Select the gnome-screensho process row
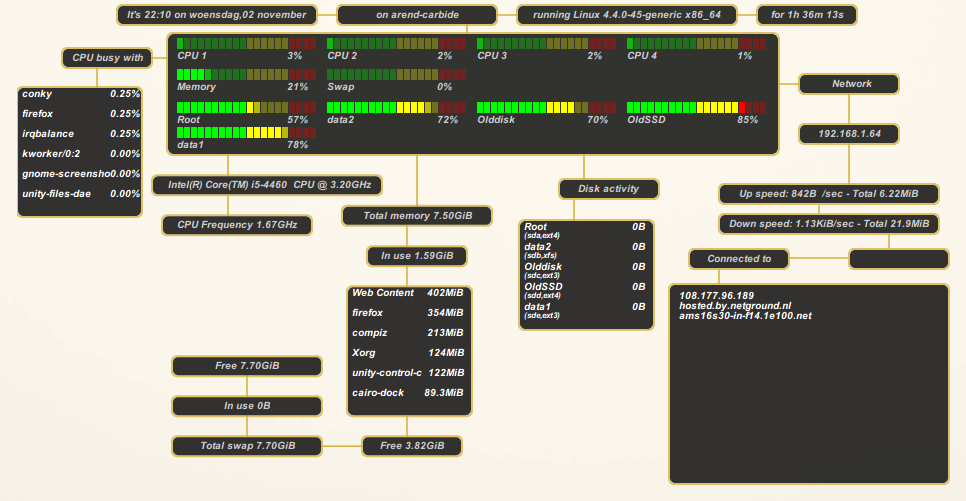This screenshot has width=966, height=501. pyautogui.click(x=81, y=174)
